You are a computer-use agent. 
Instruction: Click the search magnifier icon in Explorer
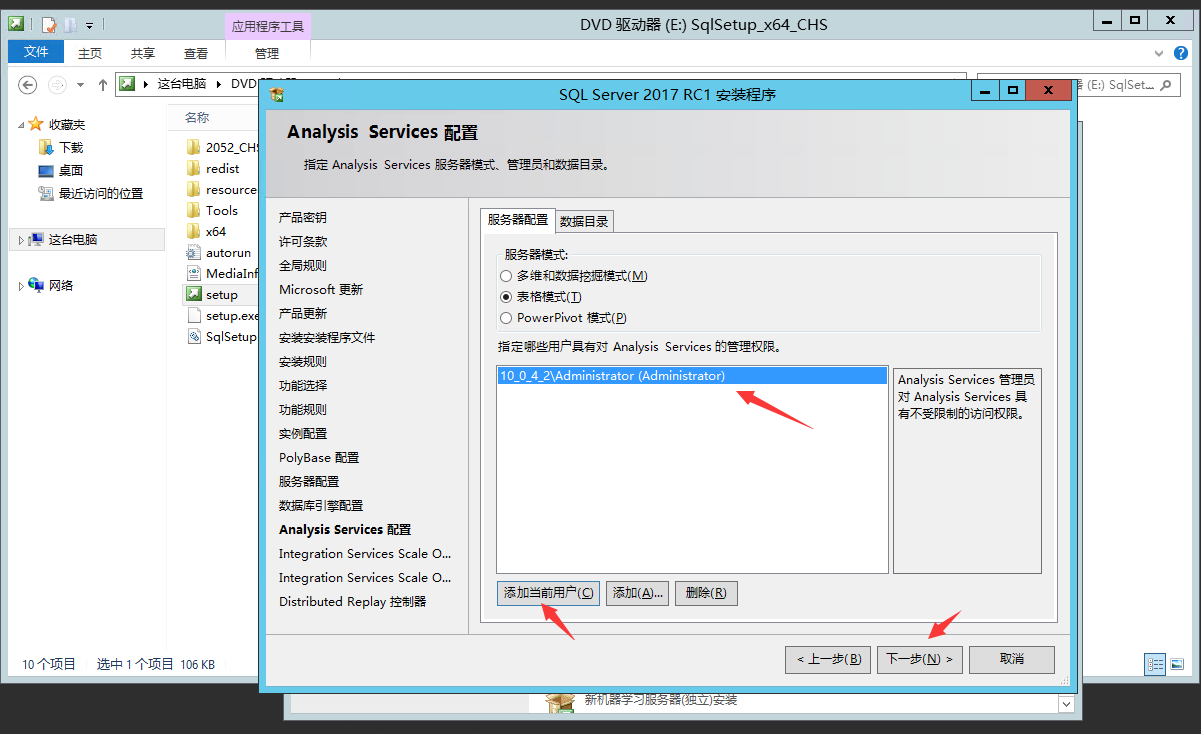point(1164,85)
